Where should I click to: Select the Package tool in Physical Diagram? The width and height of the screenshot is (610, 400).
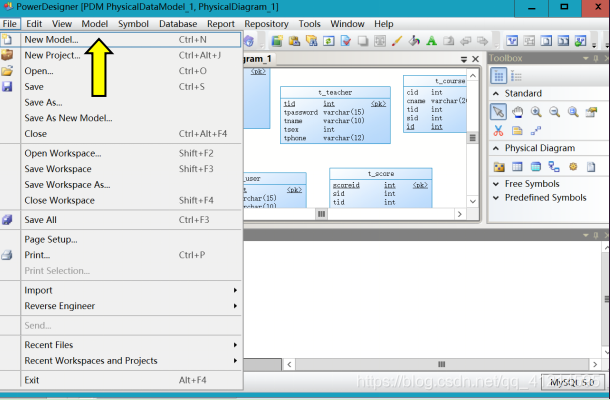499,167
